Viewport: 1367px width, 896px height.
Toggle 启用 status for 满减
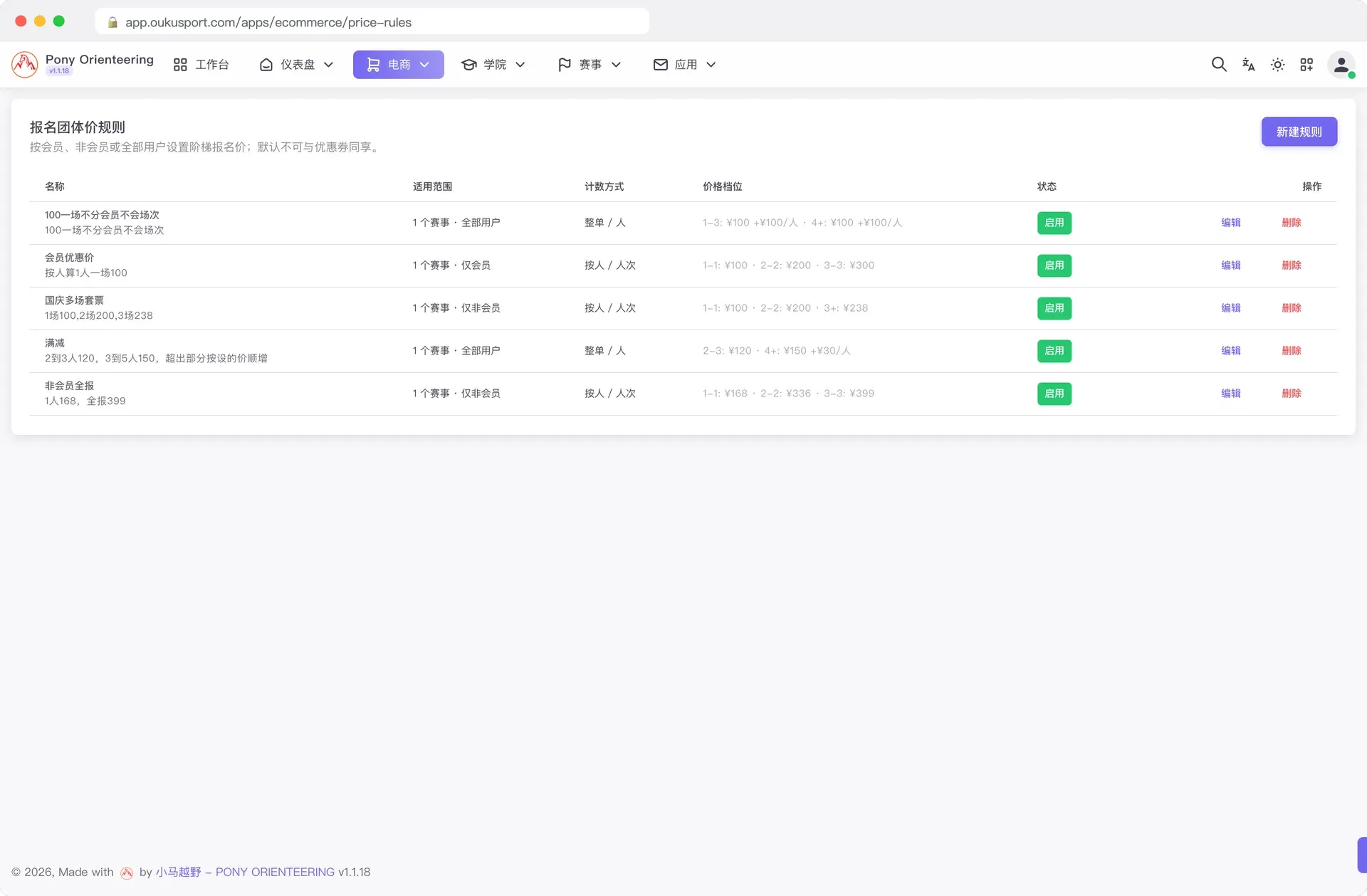coord(1054,351)
